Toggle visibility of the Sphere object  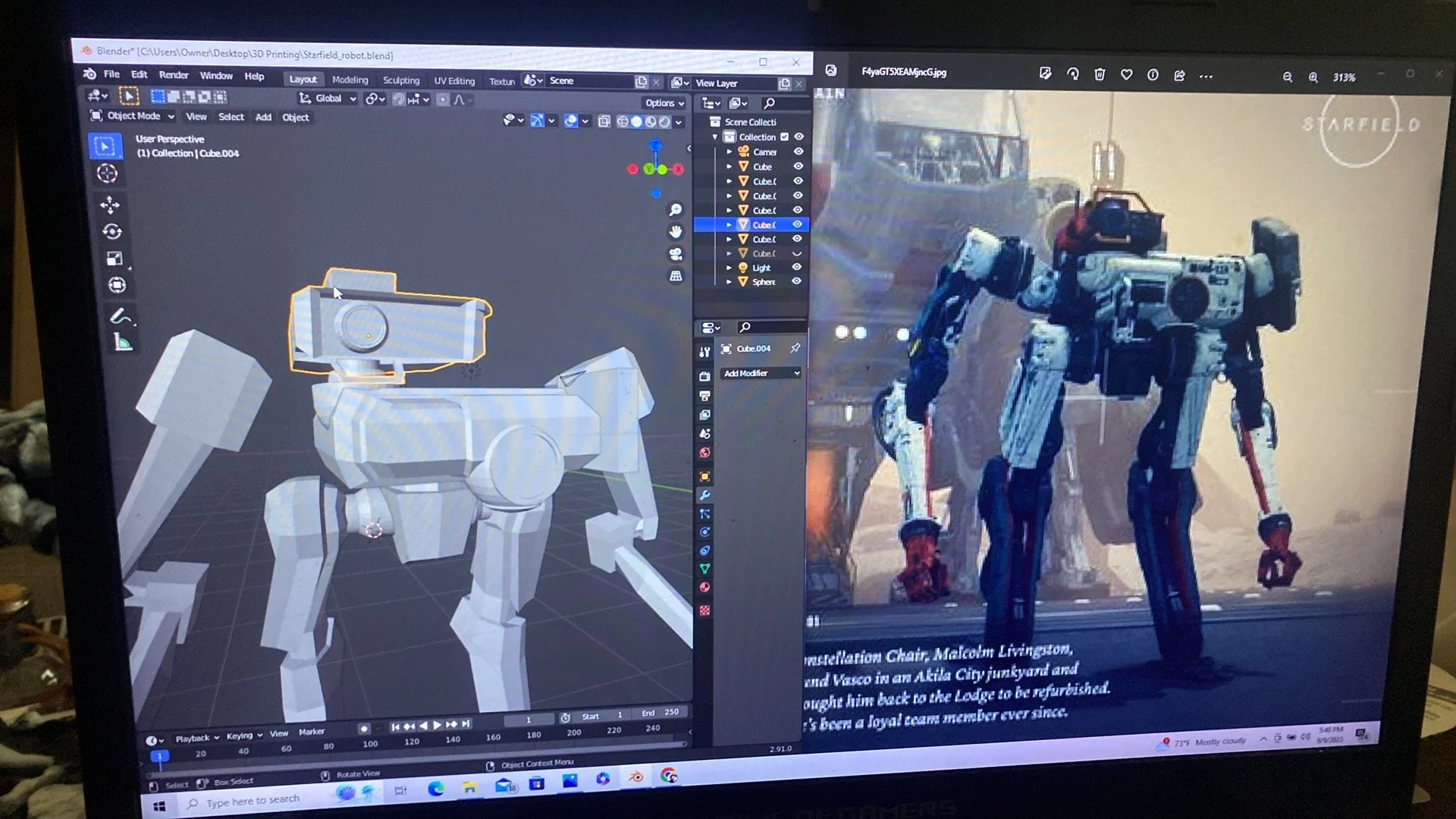click(796, 281)
